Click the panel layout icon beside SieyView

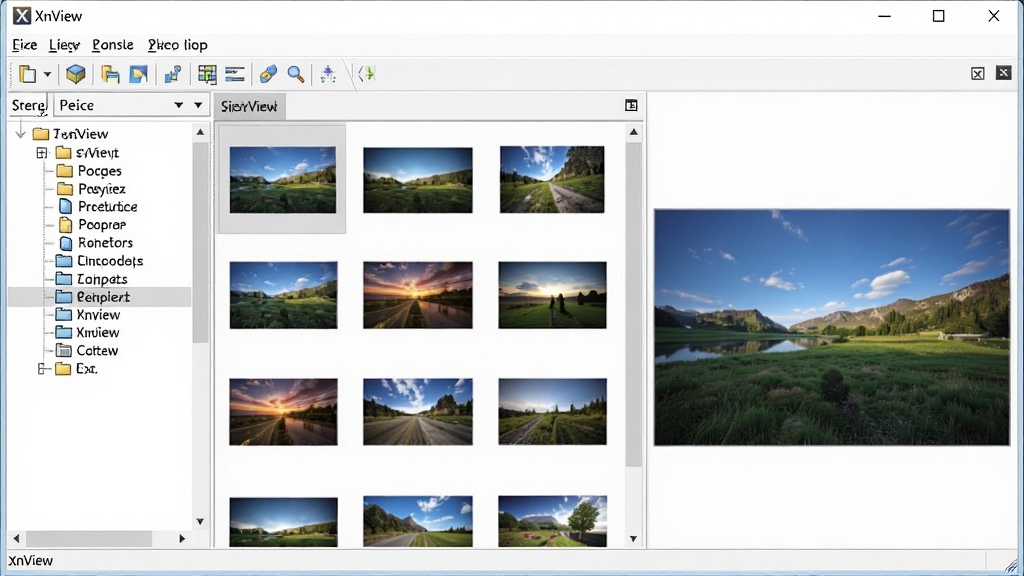(x=631, y=105)
